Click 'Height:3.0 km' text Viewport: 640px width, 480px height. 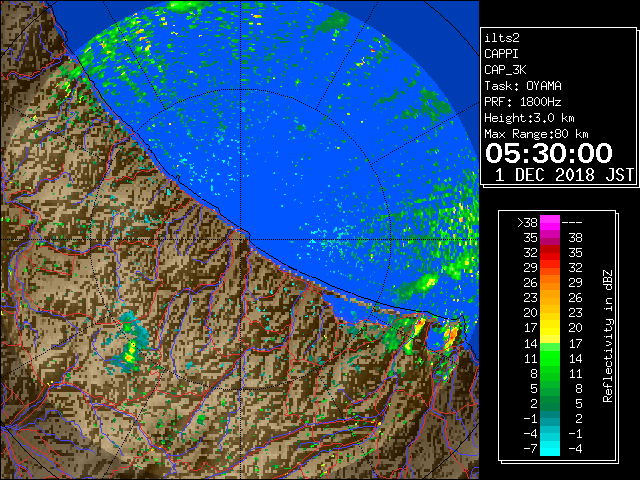529,118
